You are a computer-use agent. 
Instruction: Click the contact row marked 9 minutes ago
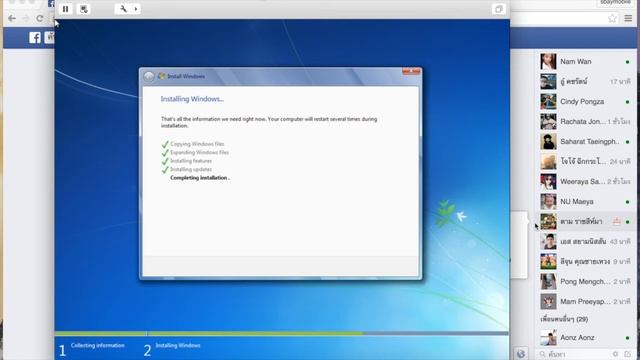tap(585, 262)
